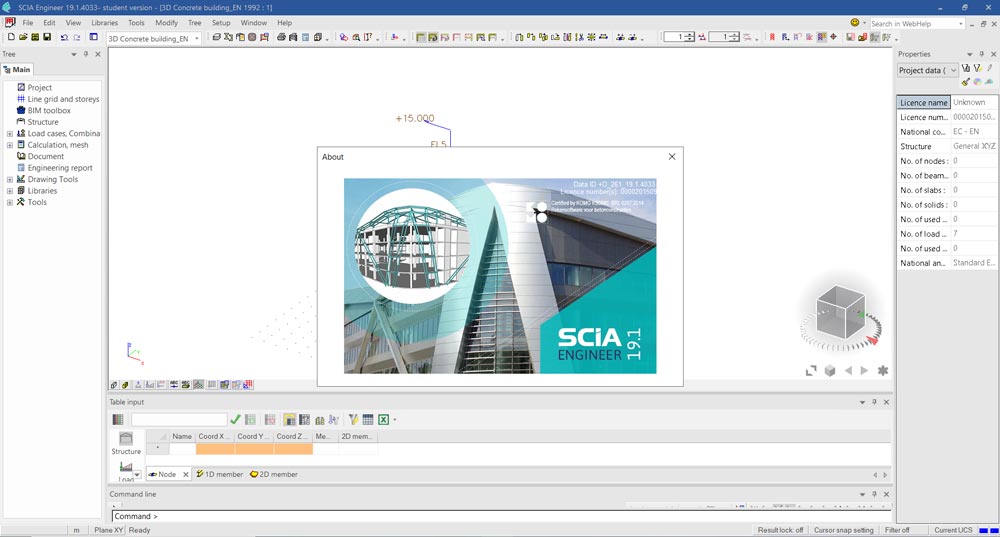The width and height of the screenshot is (1000, 537).
Task: Pin the Properties panel
Action: (x=982, y=54)
